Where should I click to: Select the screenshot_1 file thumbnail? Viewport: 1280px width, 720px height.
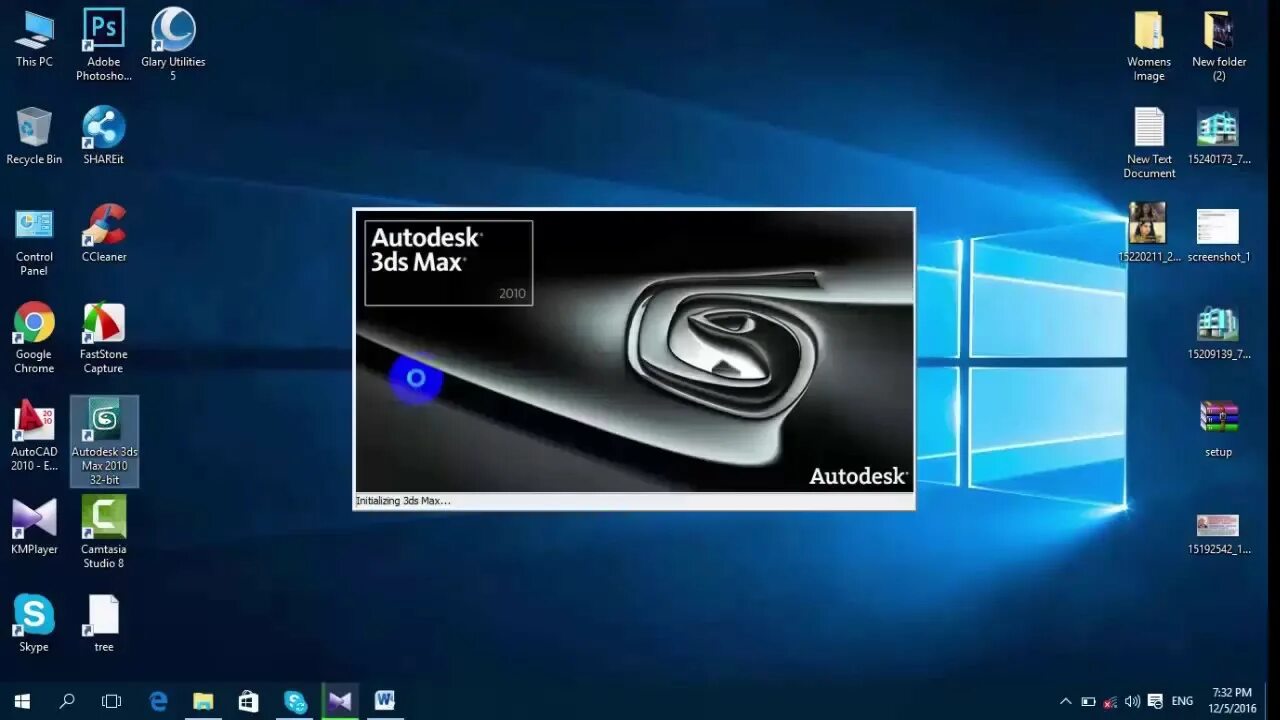(1219, 234)
